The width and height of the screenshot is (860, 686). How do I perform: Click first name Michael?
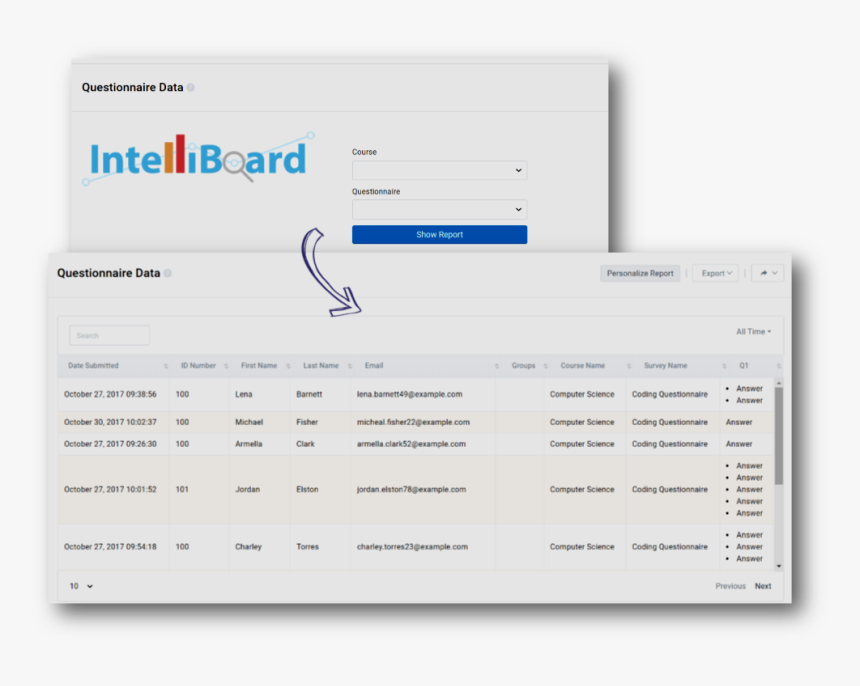249,422
